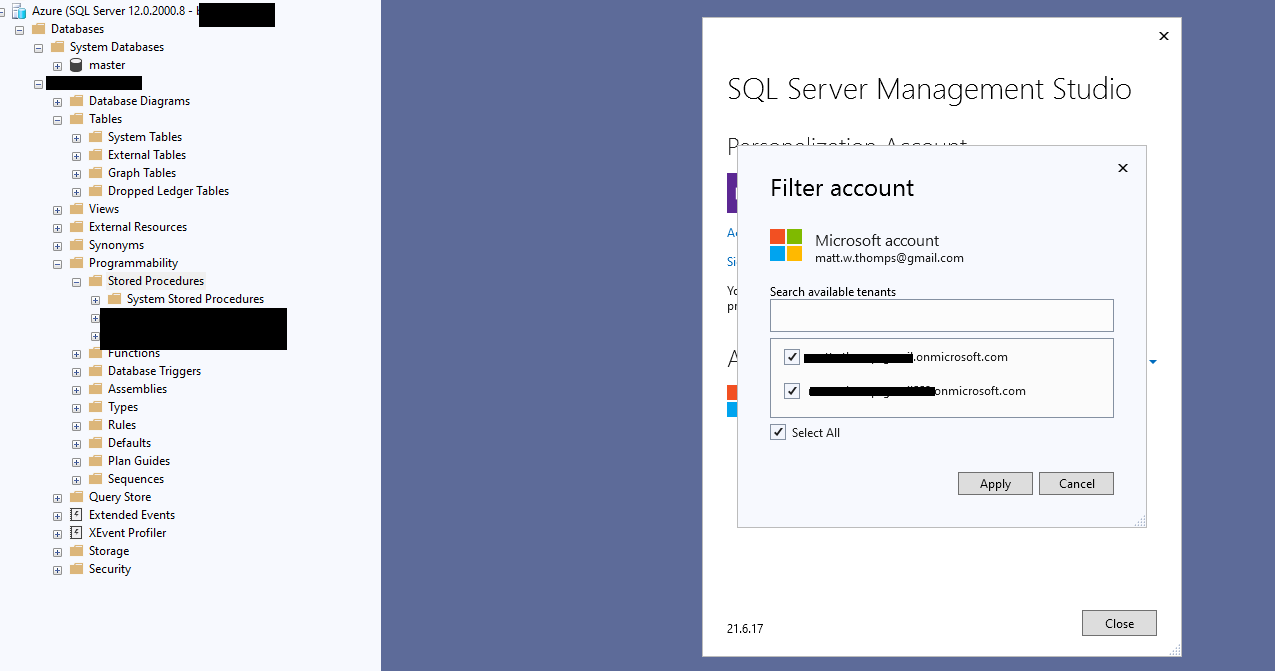Collapse the Programmability node
The height and width of the screenshot is (671, 1275).
tap(57, 263)
